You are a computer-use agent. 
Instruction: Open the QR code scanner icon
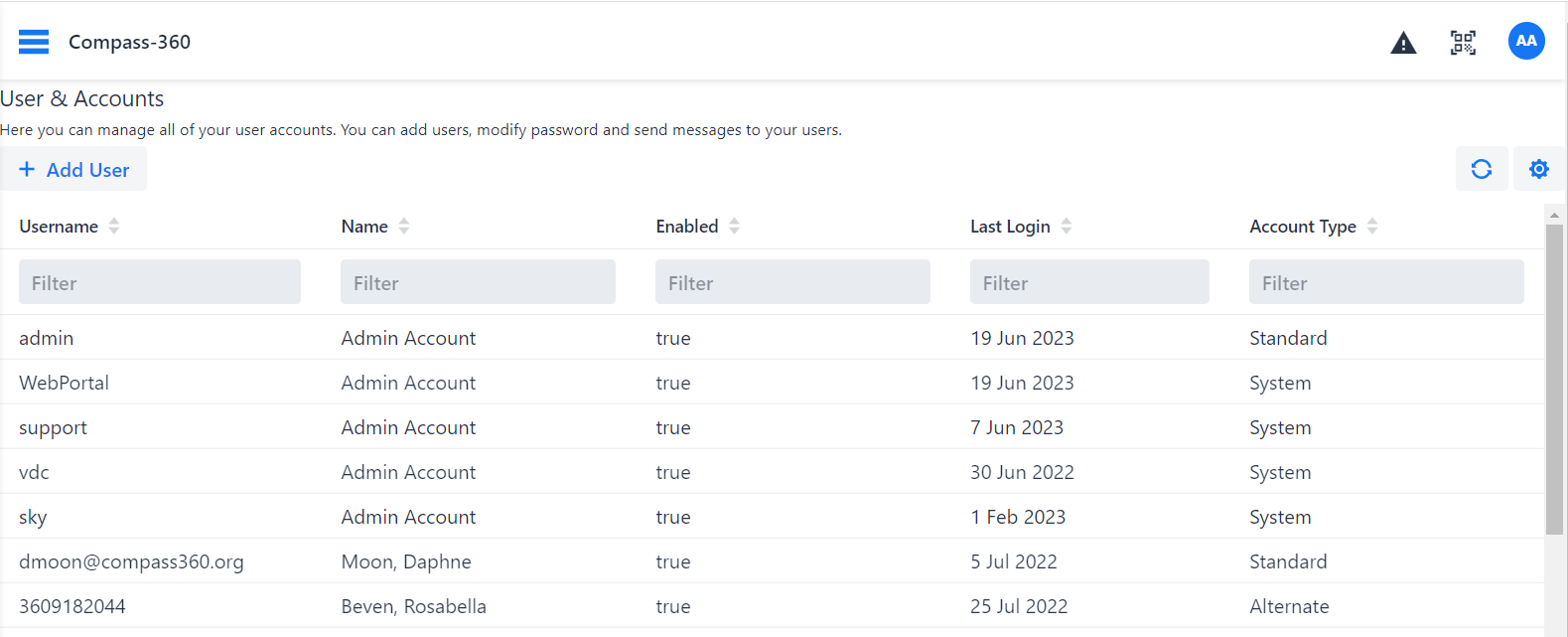1463,43
